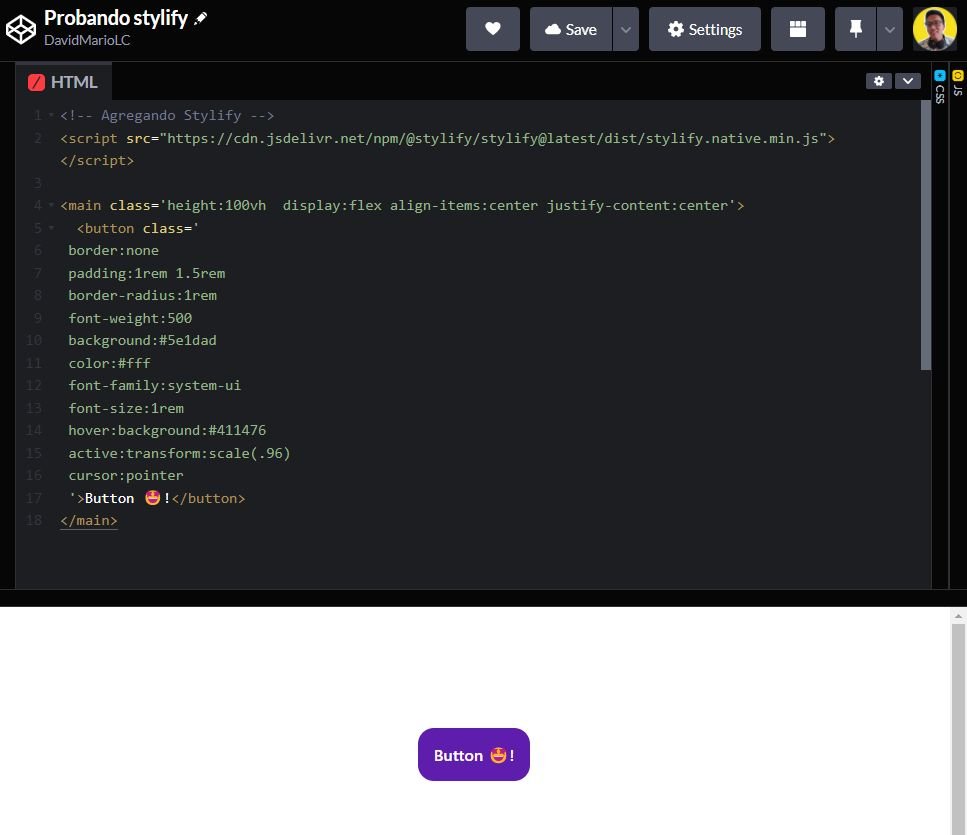Screen dimensions: 967x835
Task: Click the Agregando Stylify comment
Action: click(x=167, y=115)
